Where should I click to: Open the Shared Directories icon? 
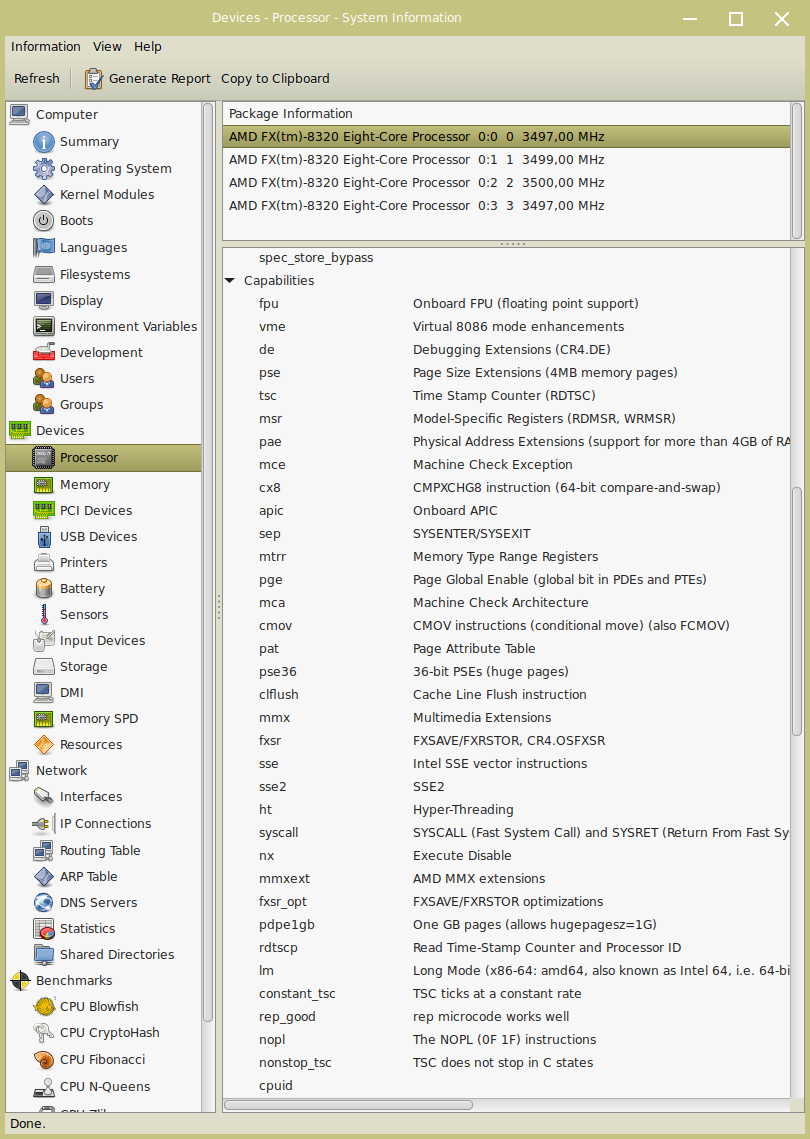click(x=44, y=954)
